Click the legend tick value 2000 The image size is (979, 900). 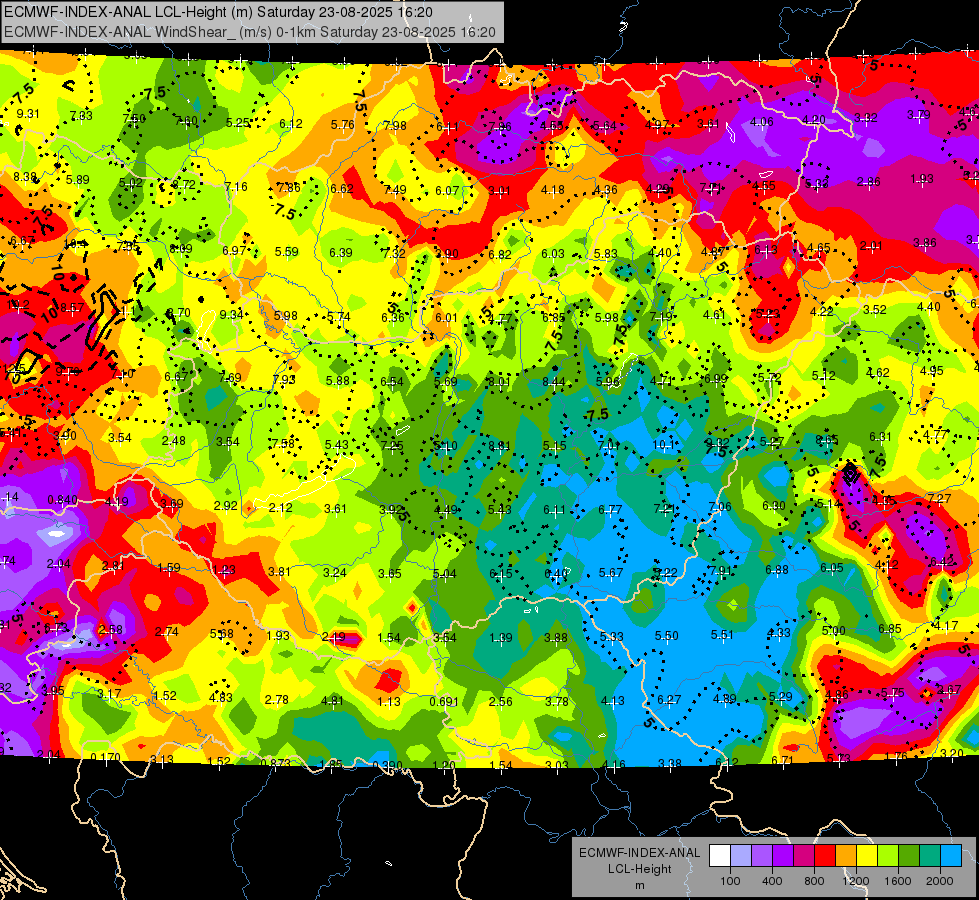(x=940, y=881)
